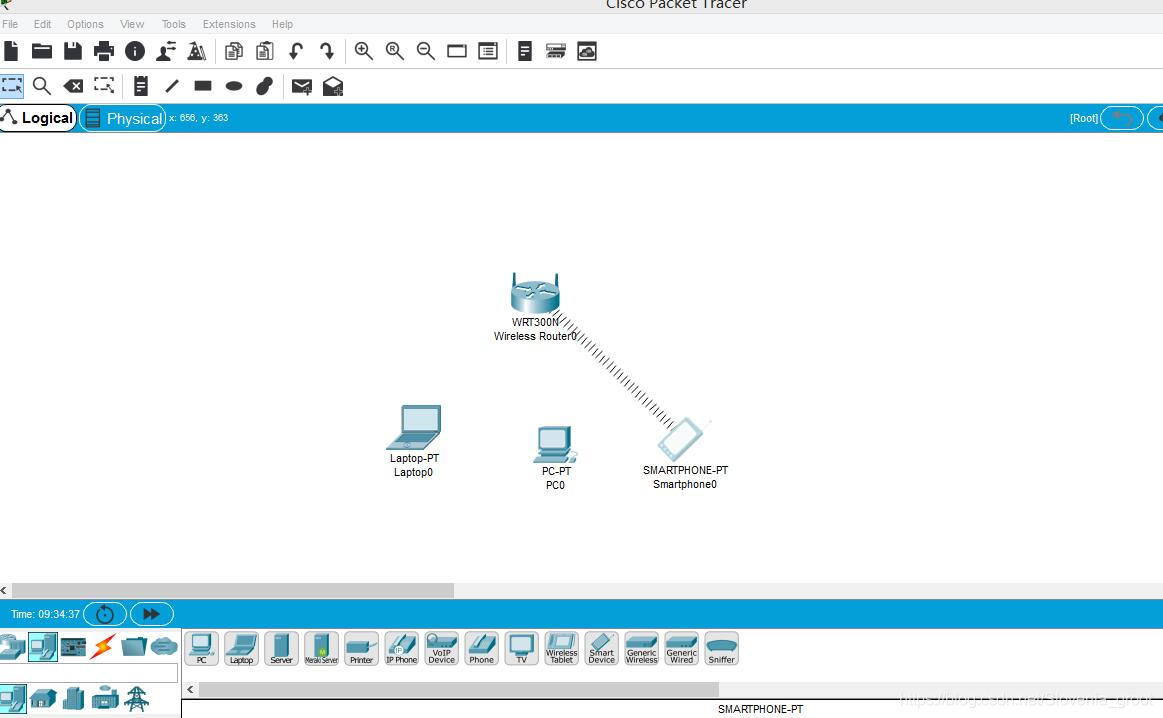Print the workspace

(x=104, y=51)
